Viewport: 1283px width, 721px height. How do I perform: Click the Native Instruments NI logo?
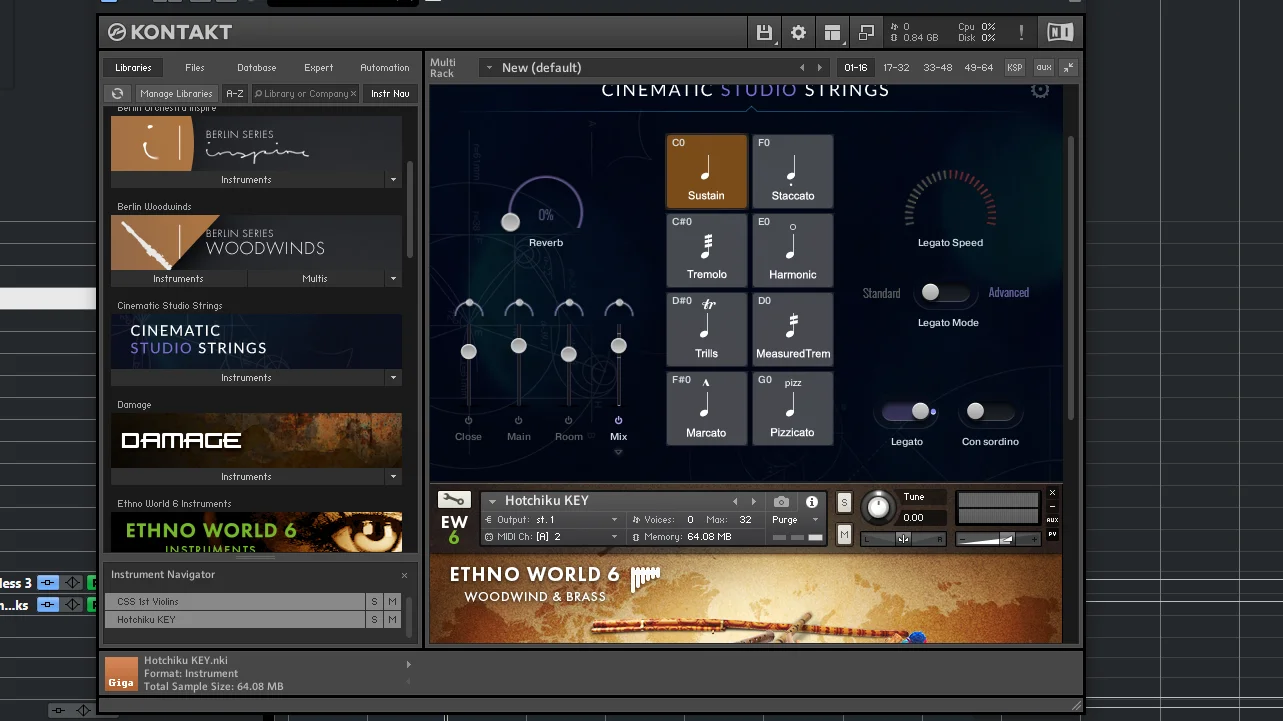pyautogui.click(x=1060, y=32)
